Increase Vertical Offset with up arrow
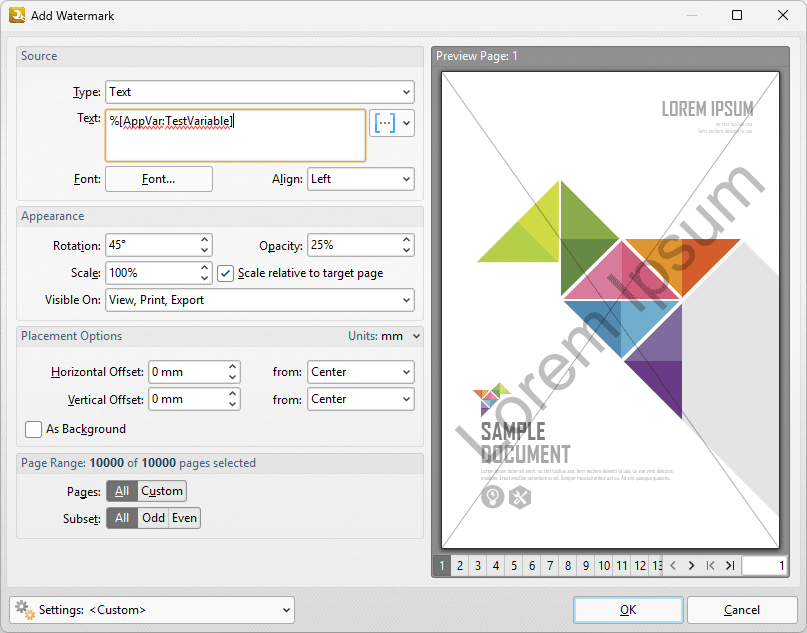The image size is (807, 633). [233, 394]
